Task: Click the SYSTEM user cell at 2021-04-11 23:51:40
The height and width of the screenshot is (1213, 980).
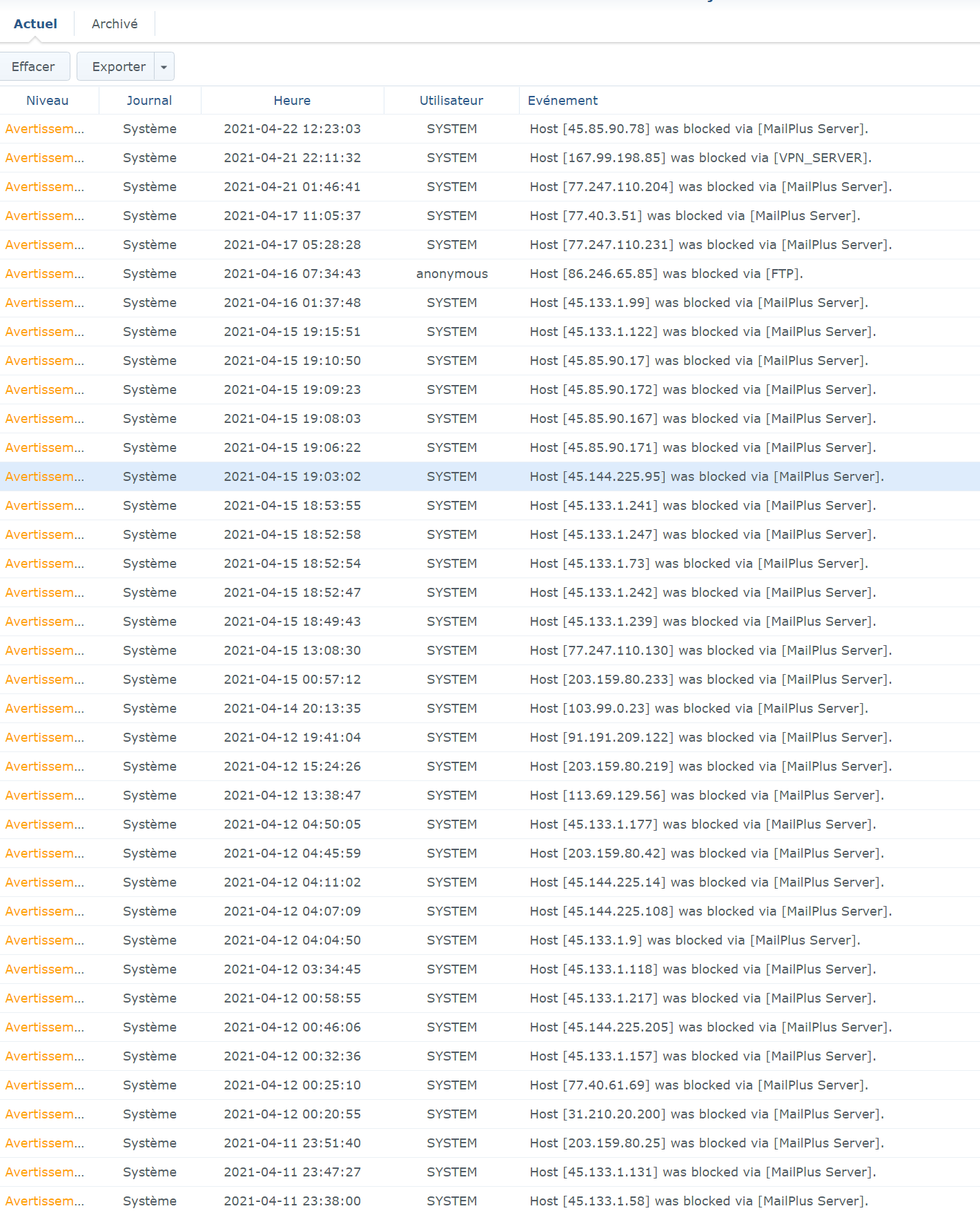Action: coord(452,1143)
